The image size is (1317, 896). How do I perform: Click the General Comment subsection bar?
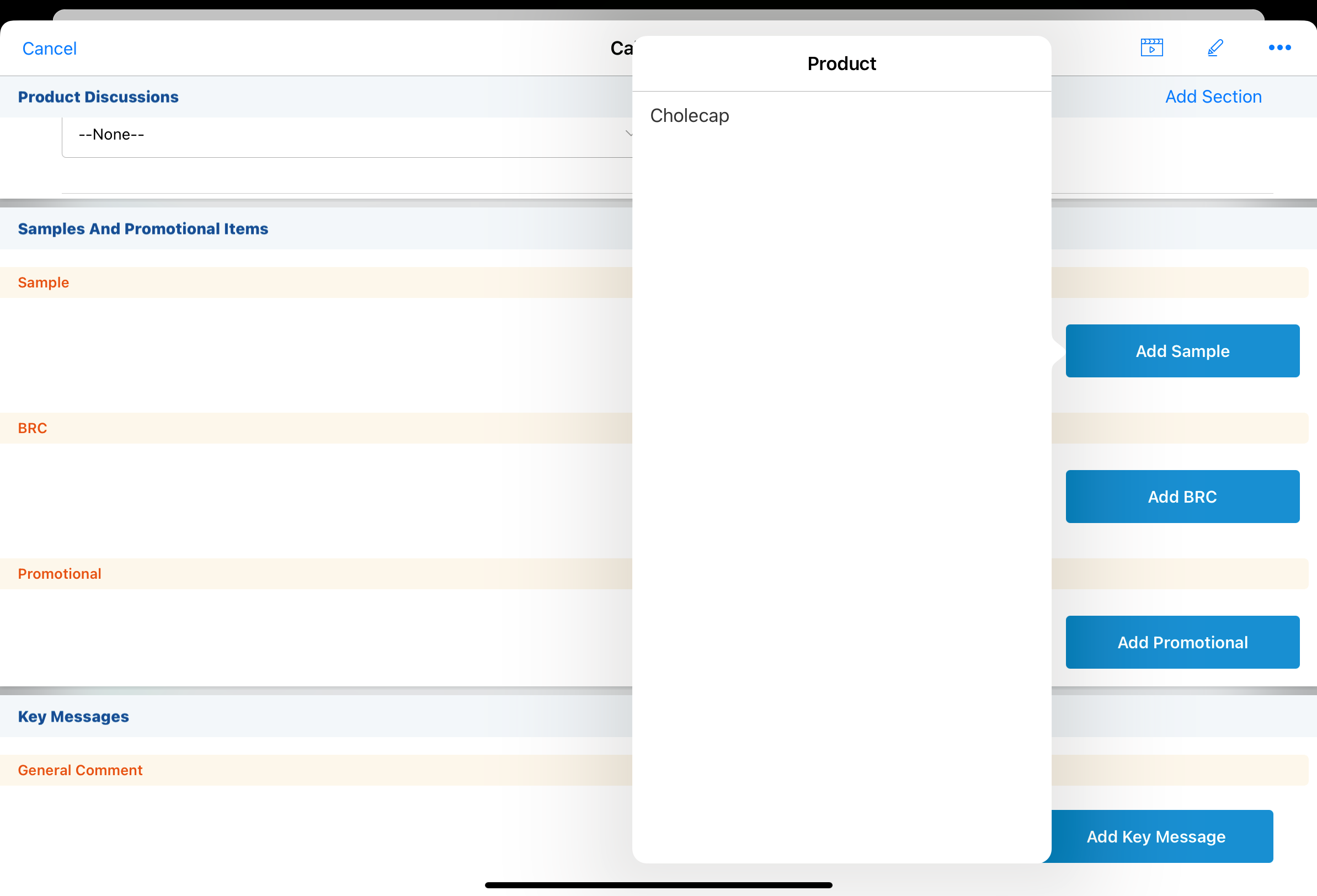click(80, 770)
